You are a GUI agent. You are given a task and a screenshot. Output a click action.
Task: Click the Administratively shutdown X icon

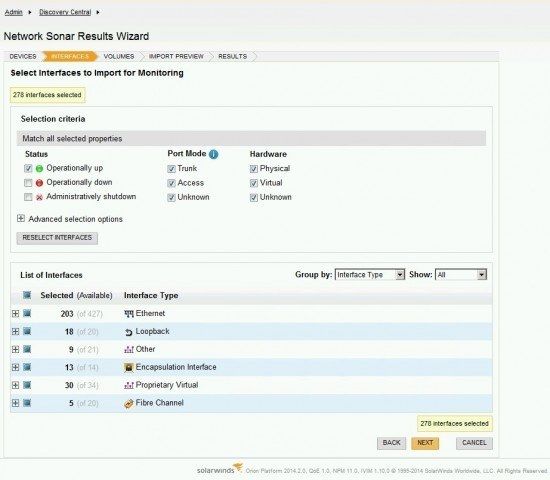(39, 197)
